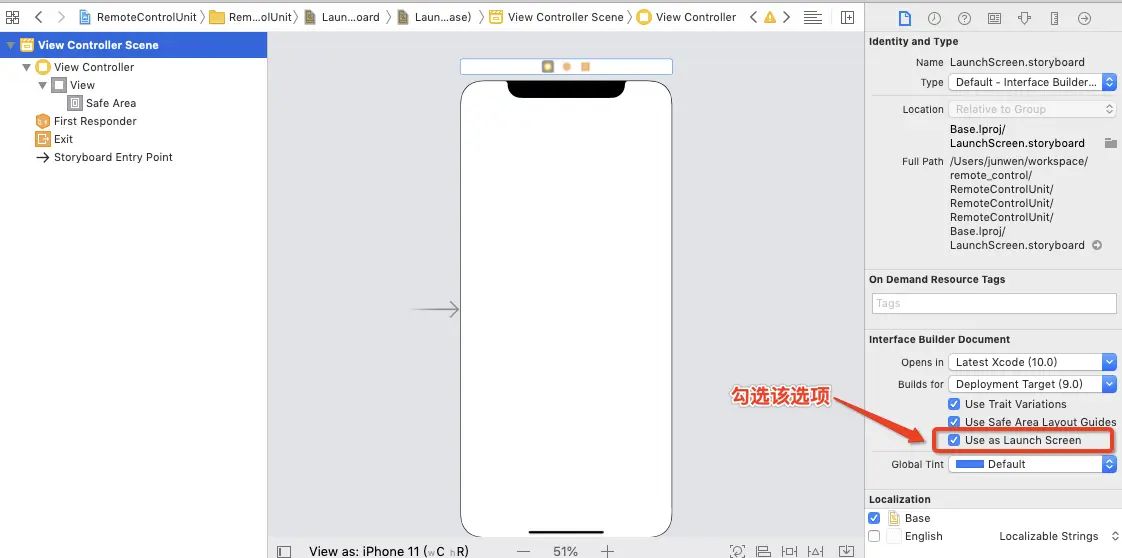Open the File inspector tab
This screenshot has height=558, width=1122.
[x=904, y=19]
